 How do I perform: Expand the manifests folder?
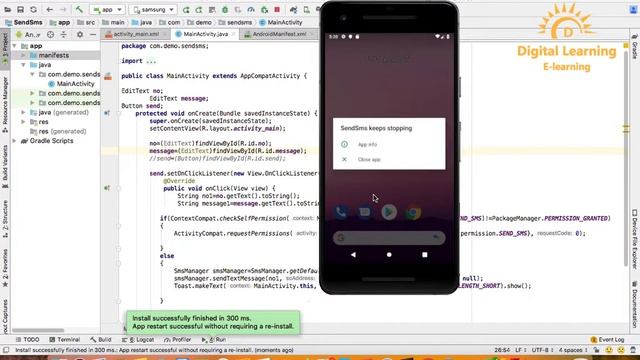(23, 55)
